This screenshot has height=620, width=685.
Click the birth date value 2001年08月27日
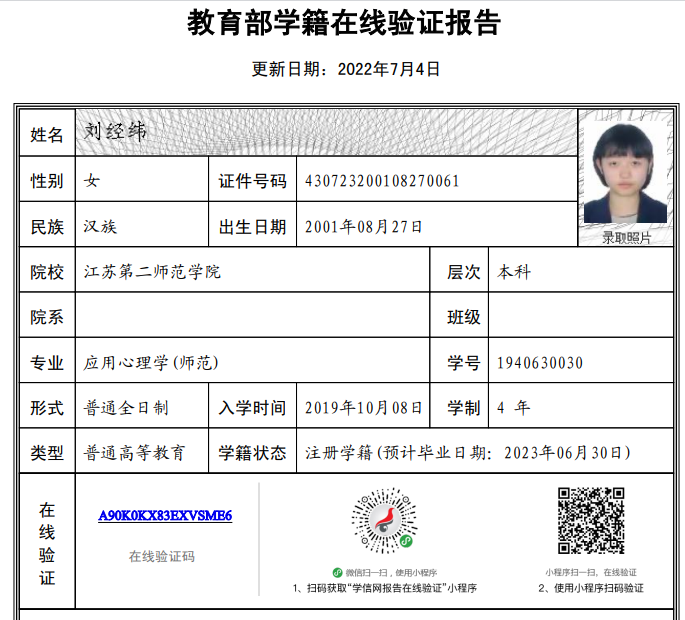point(363,227)
